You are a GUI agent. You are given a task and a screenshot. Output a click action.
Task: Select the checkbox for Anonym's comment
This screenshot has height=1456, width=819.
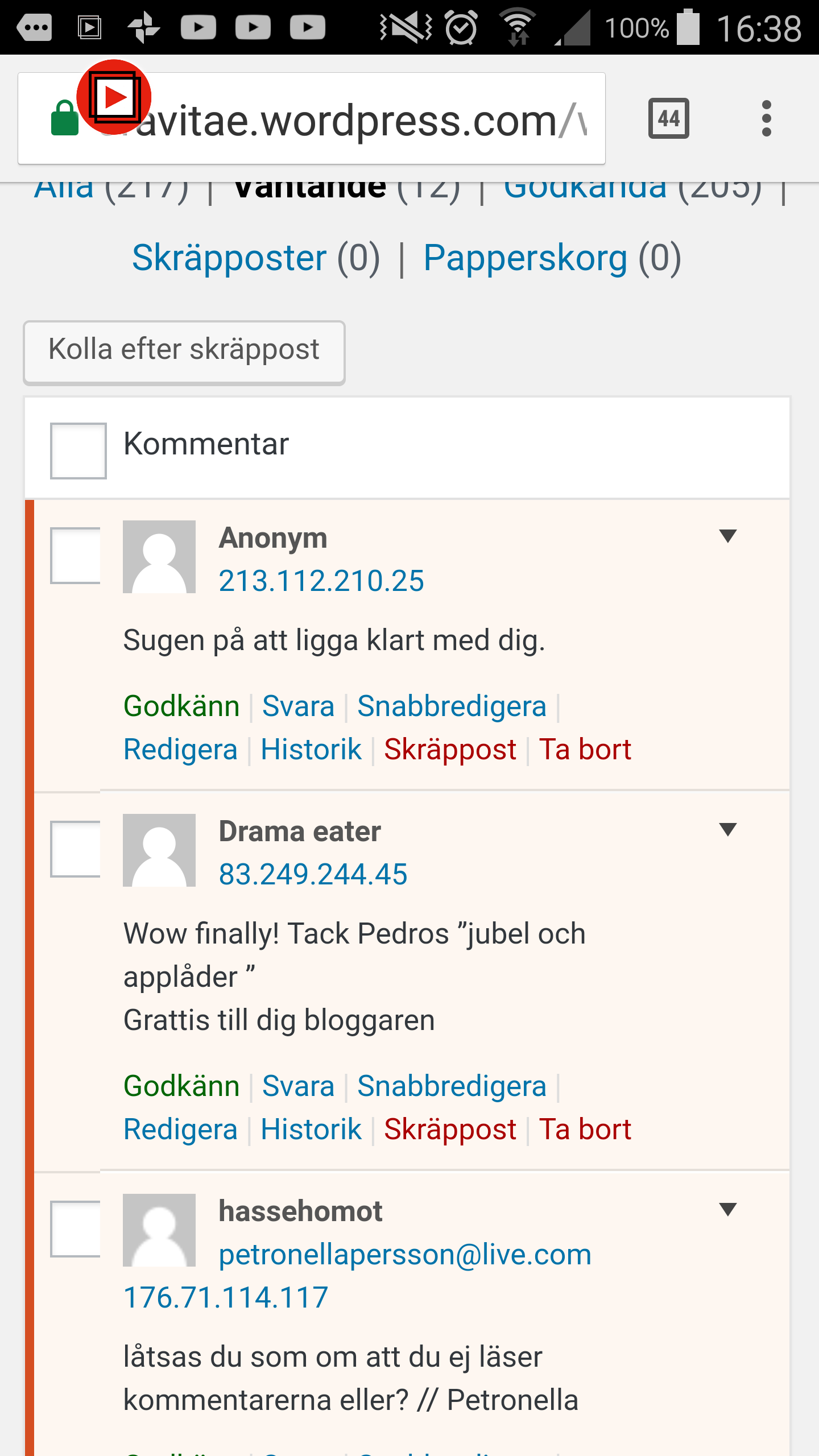(x=76, y=556)
